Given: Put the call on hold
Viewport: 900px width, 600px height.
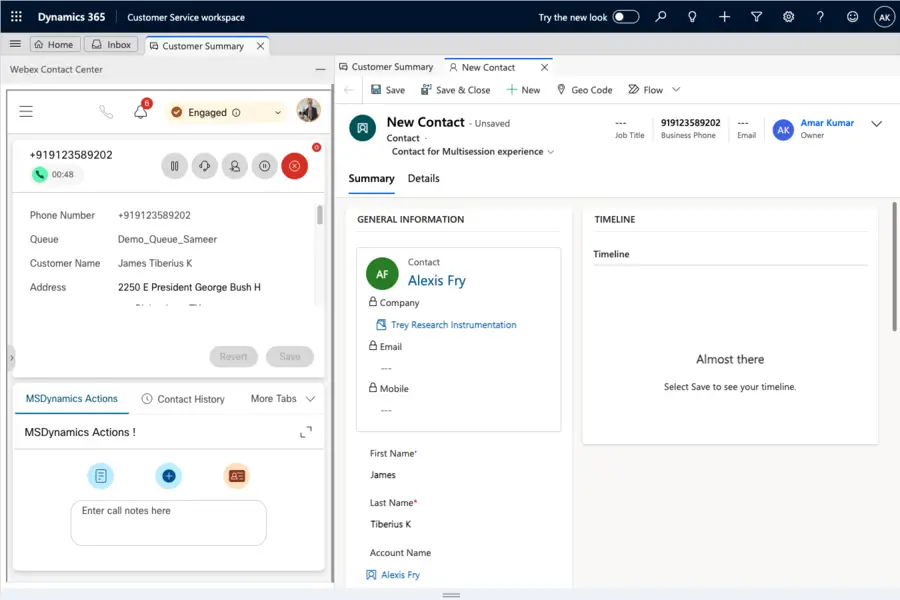Looking at the screenshot, I should tap(174, 166).
